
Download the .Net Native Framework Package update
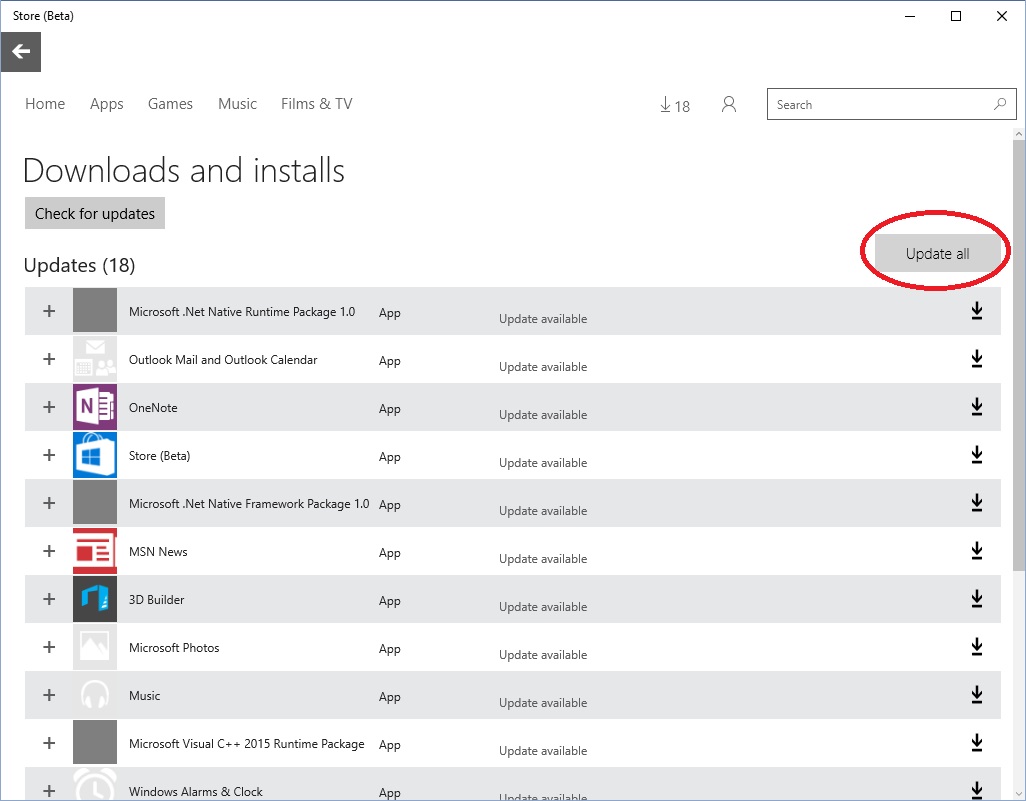(977, 503)
